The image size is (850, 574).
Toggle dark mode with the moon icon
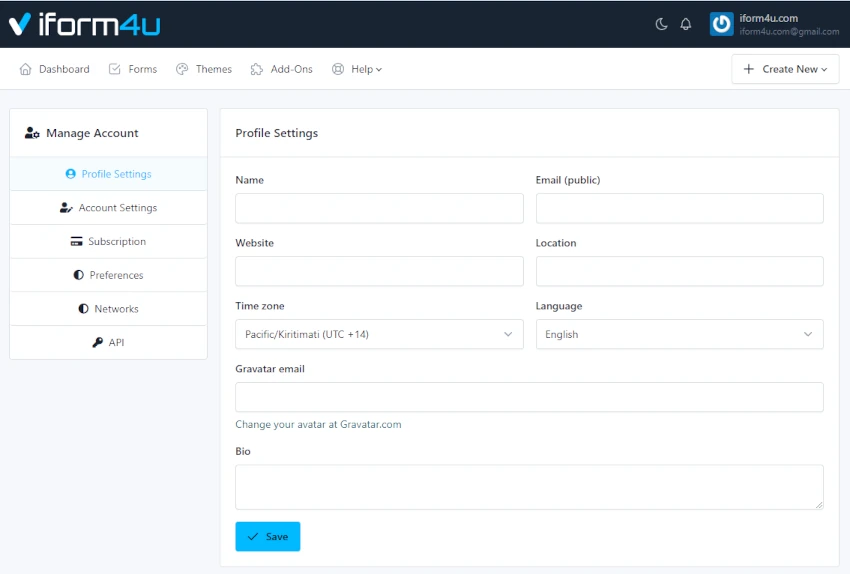(x=661, y=24)
